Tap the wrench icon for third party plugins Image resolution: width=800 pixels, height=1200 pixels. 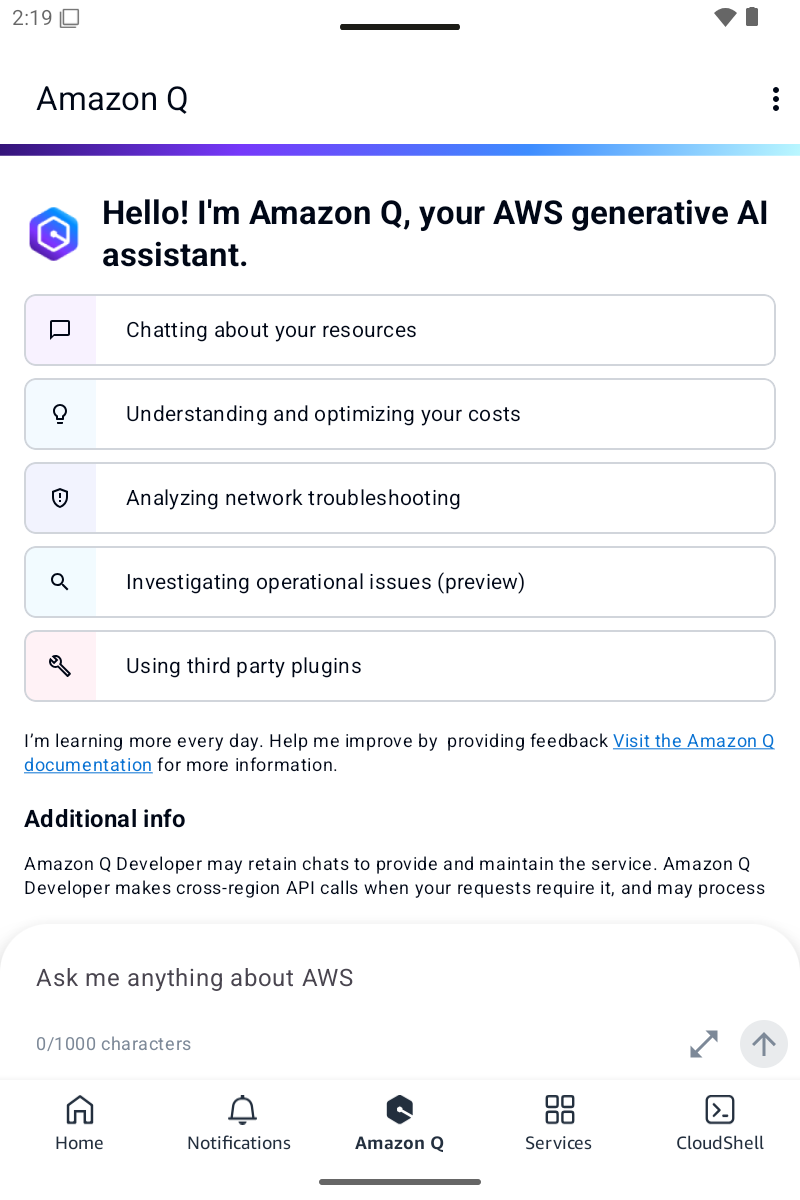[x=60, y=666]
